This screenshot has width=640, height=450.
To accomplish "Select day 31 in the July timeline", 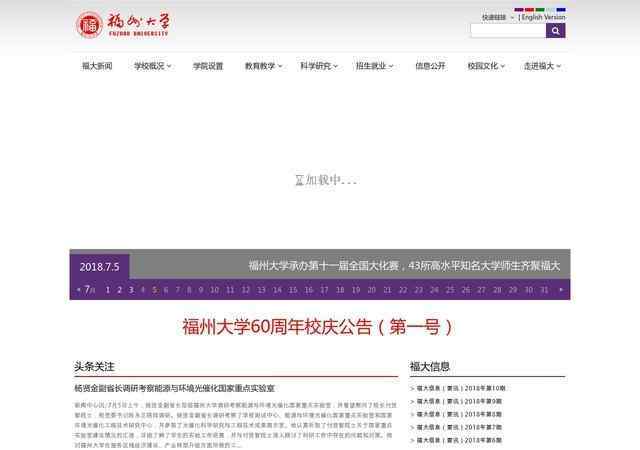I will (544, 290).
